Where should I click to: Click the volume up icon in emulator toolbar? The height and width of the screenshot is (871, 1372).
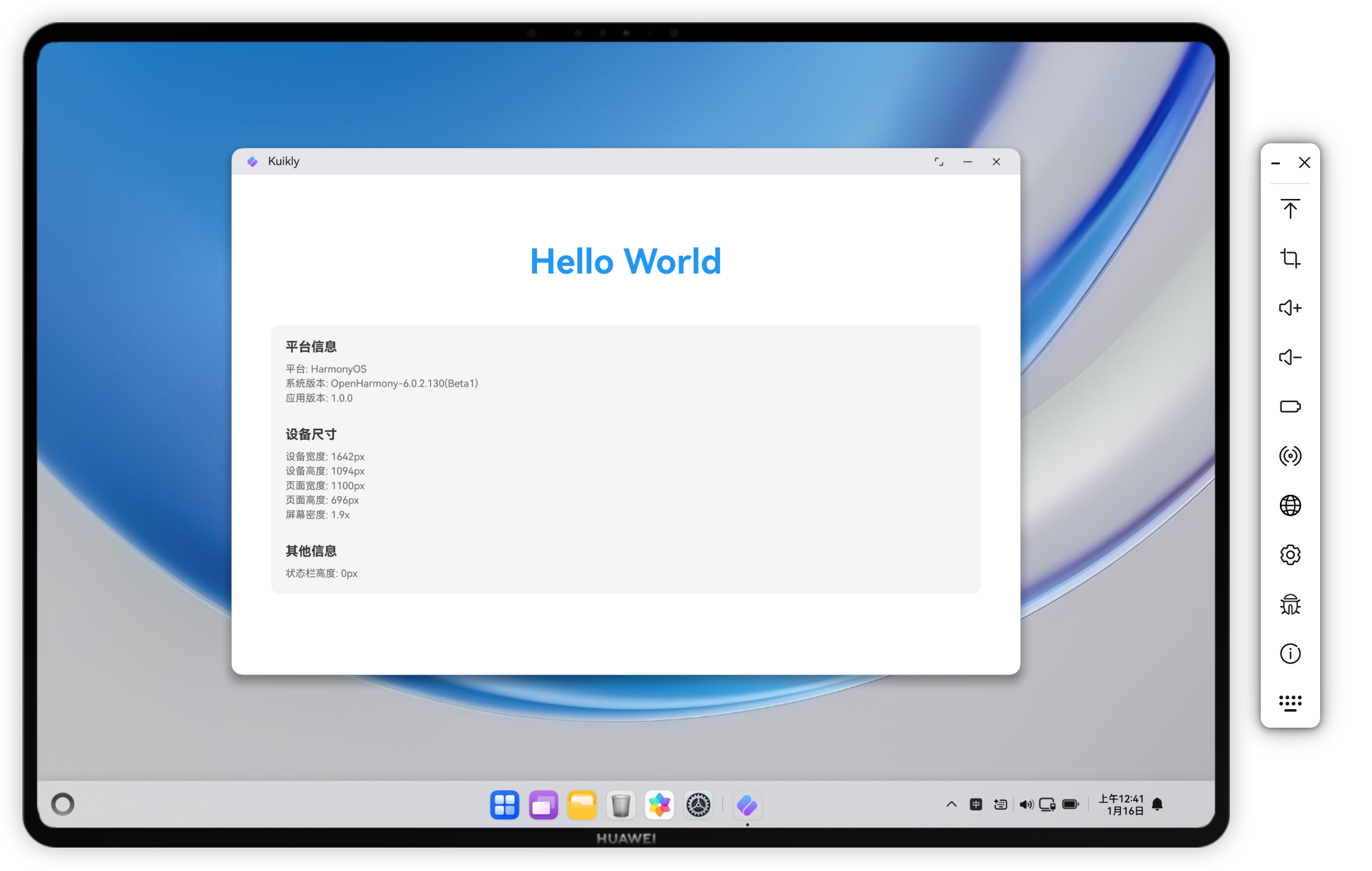1290,308
